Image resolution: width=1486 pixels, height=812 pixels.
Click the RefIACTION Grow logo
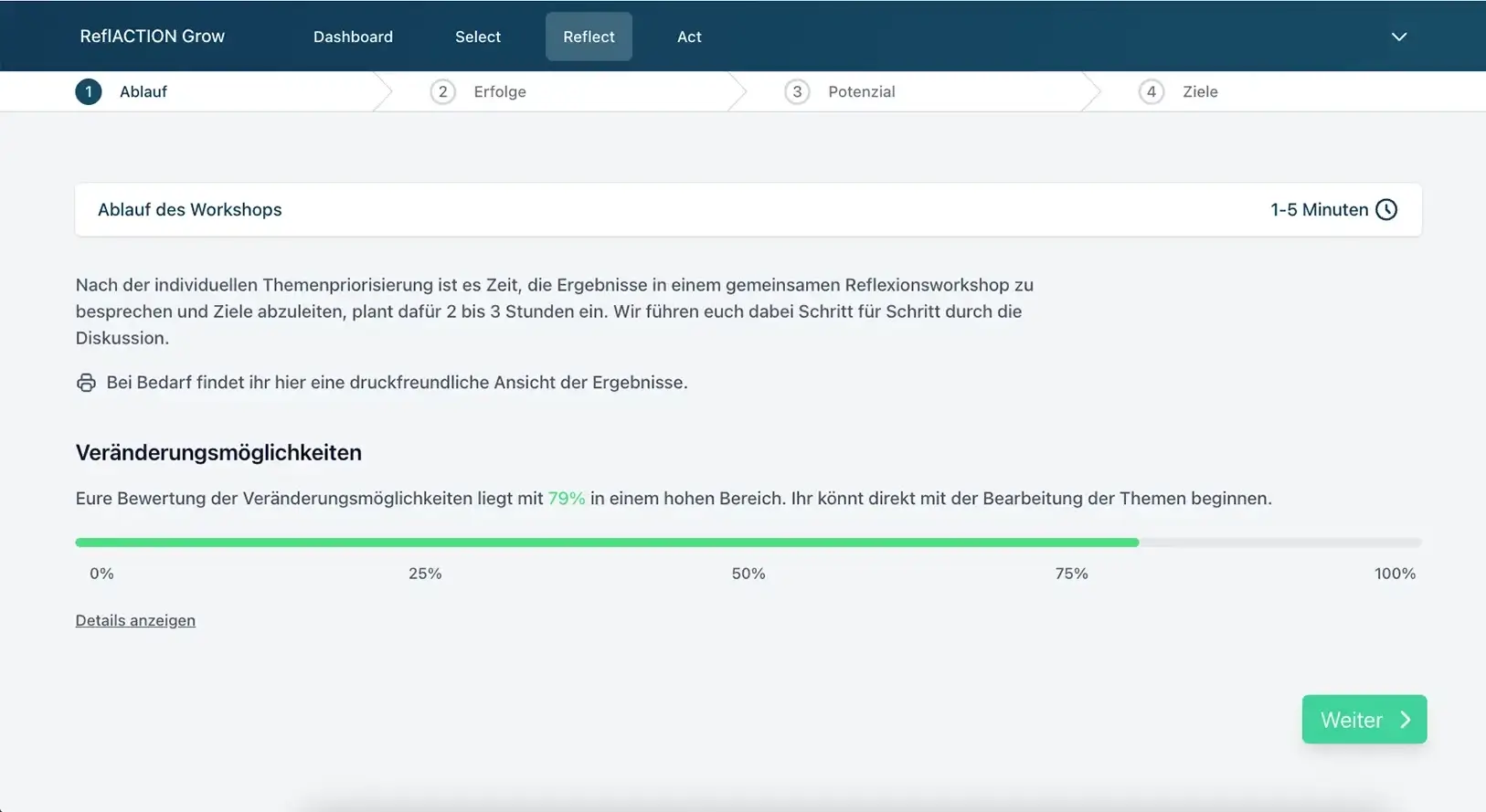[x=152, y=37]
